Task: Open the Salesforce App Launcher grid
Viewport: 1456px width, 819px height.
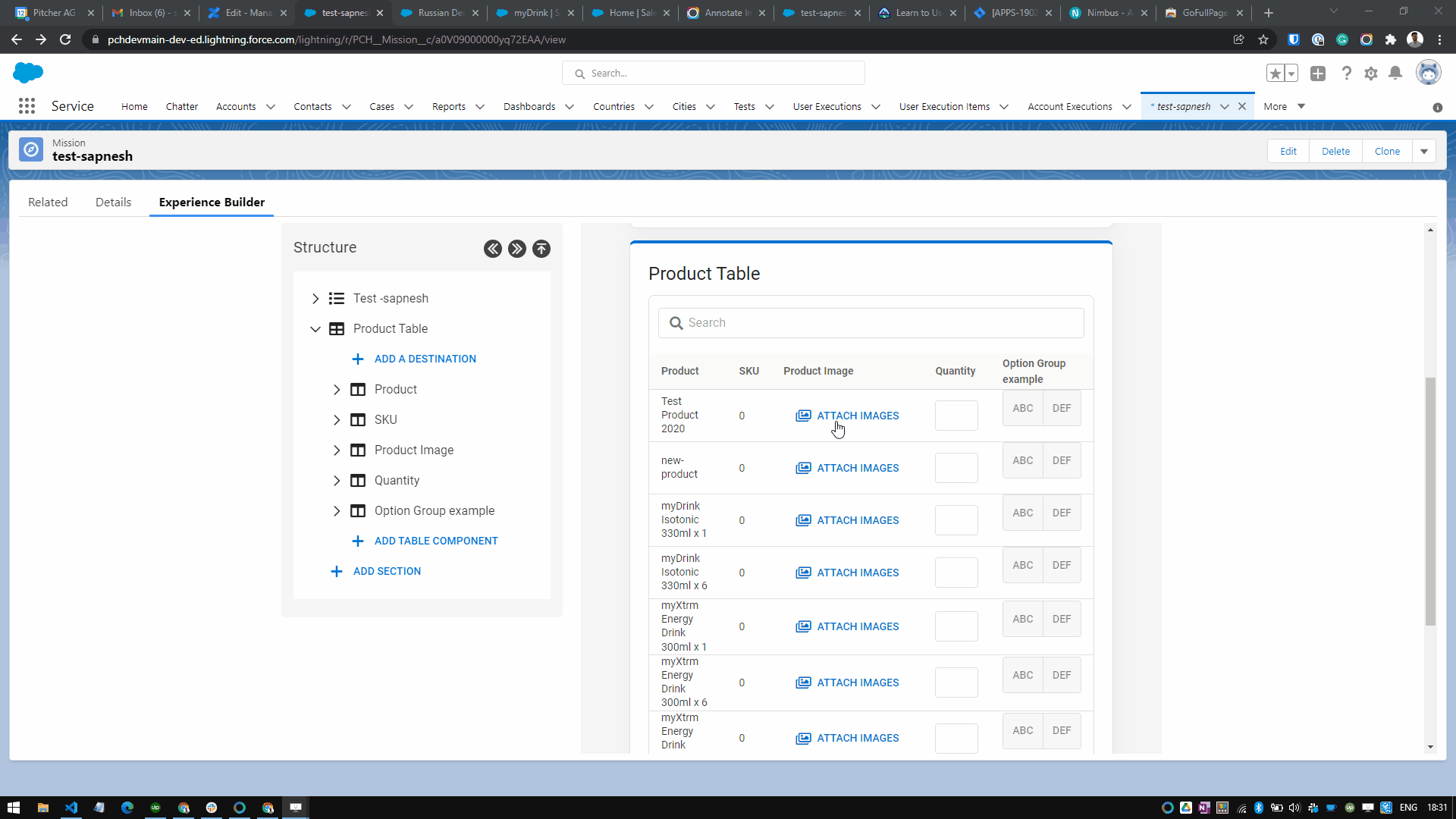Action: 27,106
